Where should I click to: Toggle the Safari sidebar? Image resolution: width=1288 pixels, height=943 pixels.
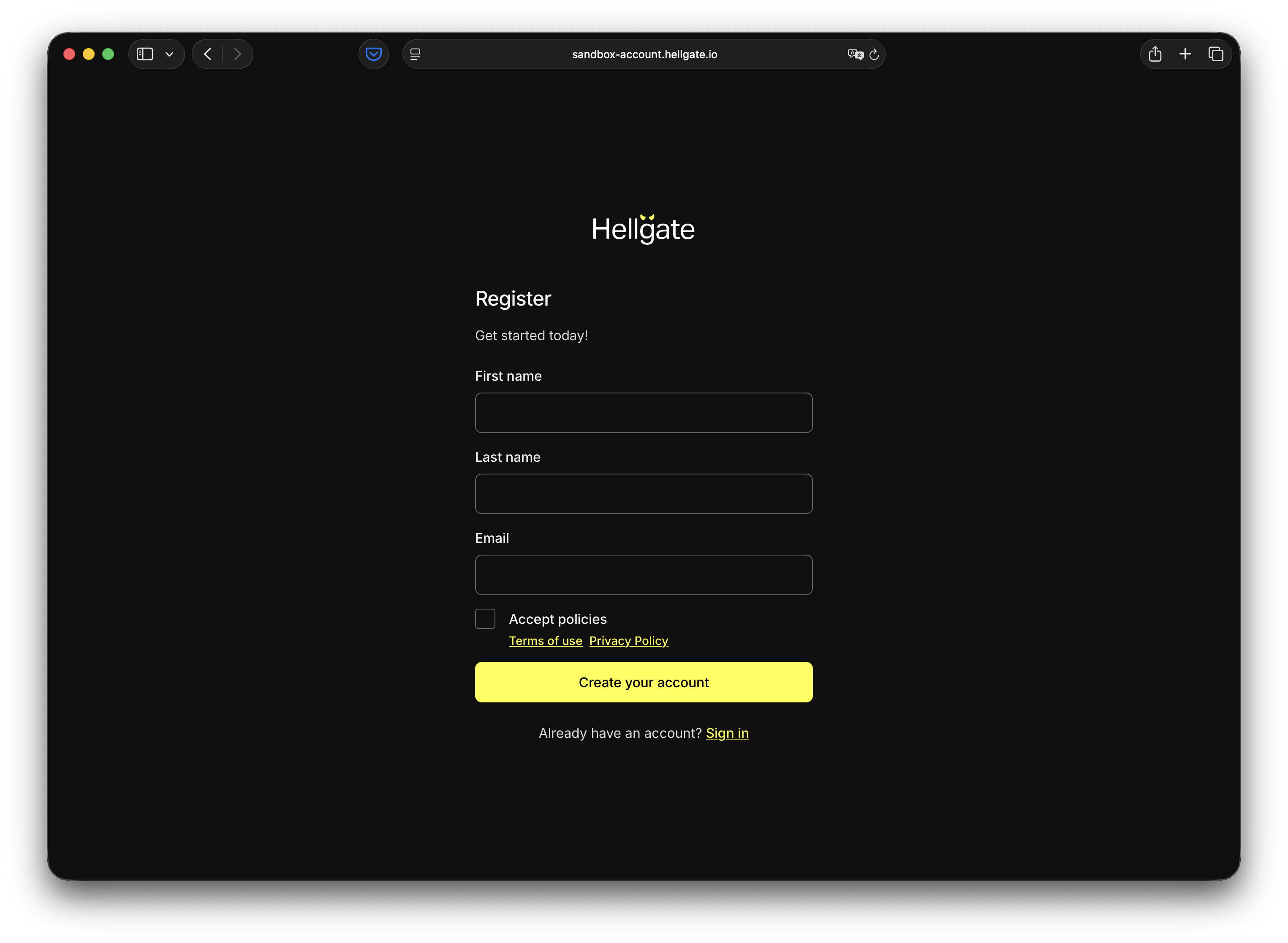(145, 54)
